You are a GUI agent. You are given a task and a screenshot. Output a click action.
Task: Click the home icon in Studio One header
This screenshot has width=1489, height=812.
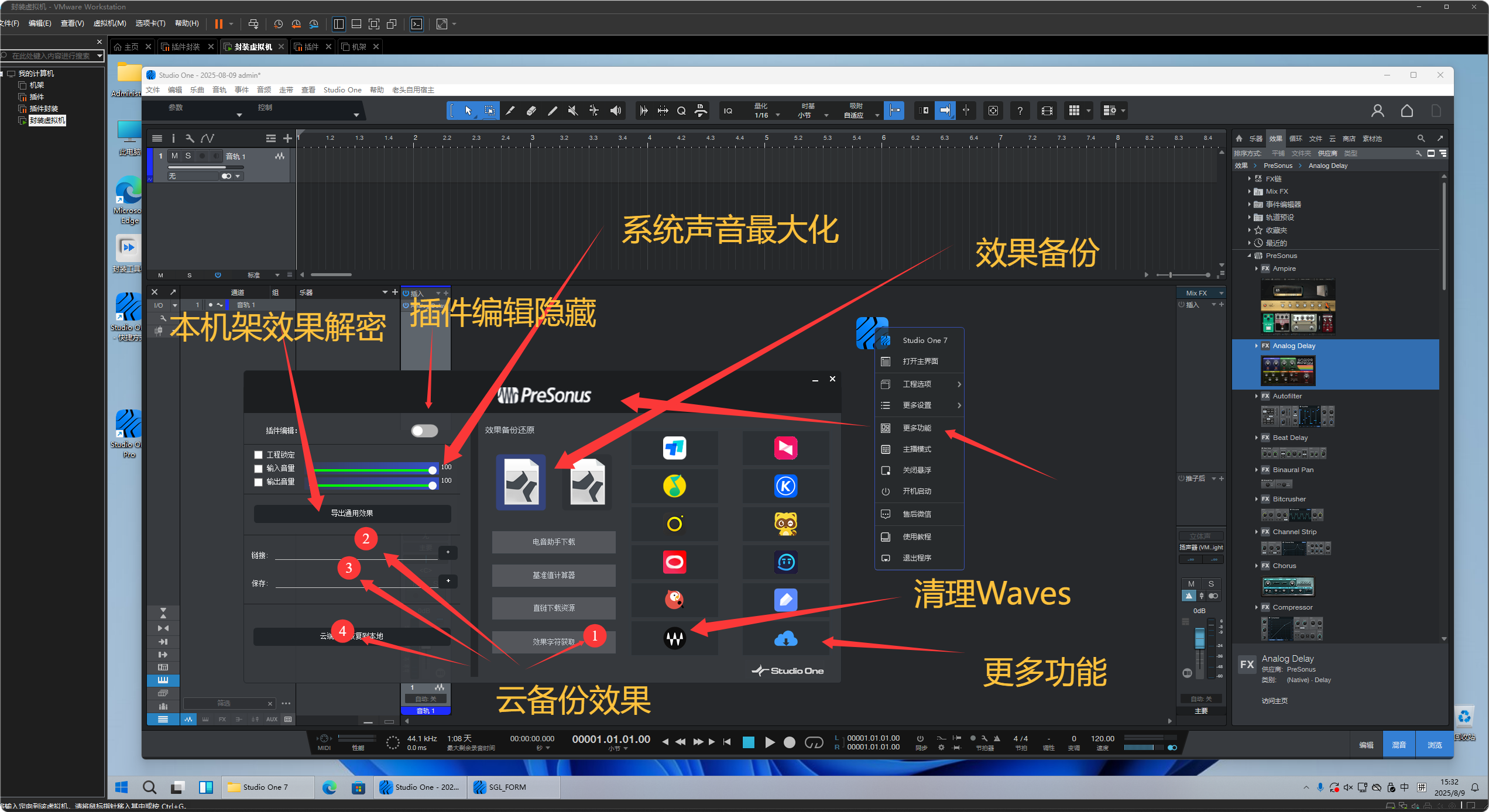[1407, 111]
